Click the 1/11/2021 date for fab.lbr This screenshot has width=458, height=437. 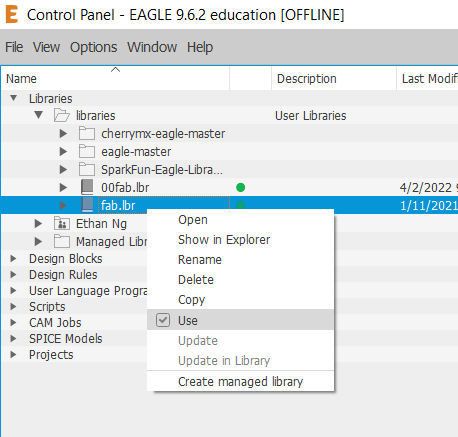(429, 206)
